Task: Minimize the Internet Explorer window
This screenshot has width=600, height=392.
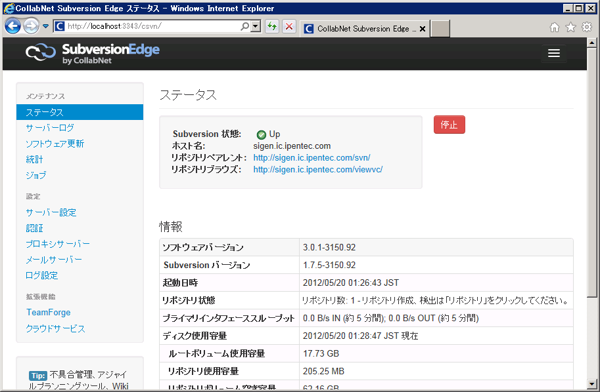Action: (x=568, y=8)
